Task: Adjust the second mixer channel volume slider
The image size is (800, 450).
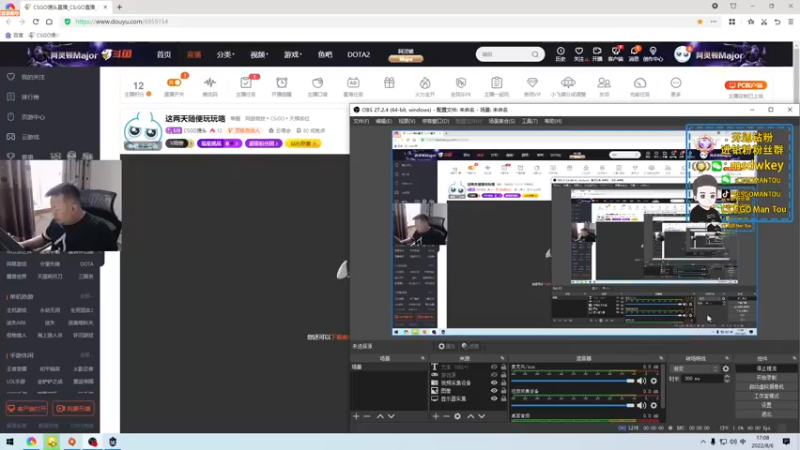Action: [573, 405]
